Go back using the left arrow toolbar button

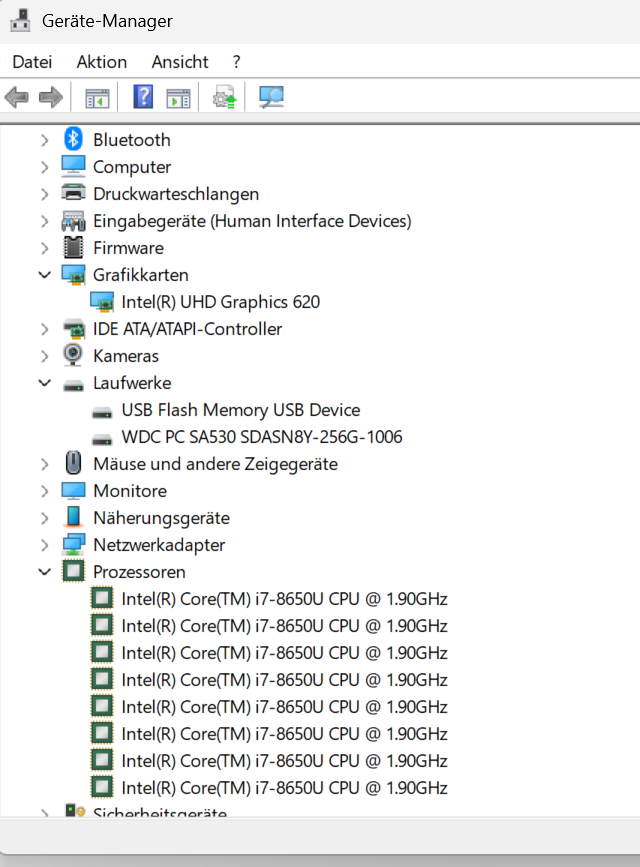(17, 97)
